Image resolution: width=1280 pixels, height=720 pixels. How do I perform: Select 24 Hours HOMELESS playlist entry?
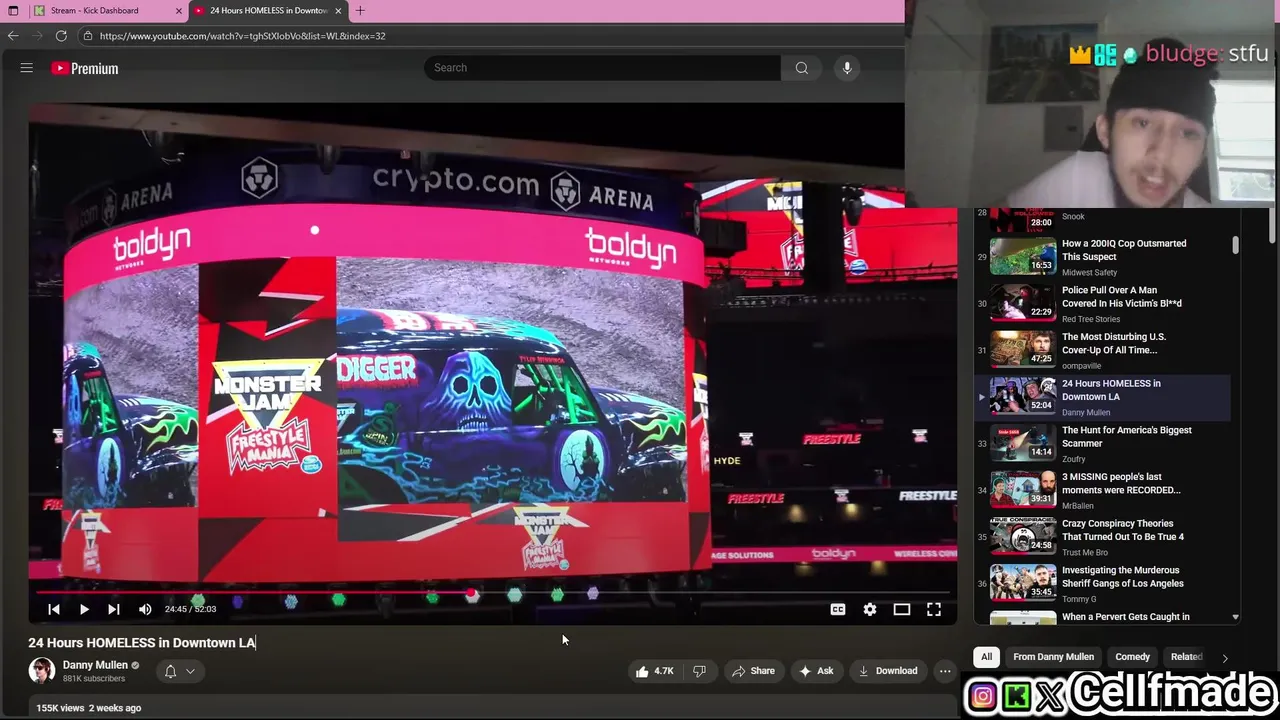coord(1103,396)
